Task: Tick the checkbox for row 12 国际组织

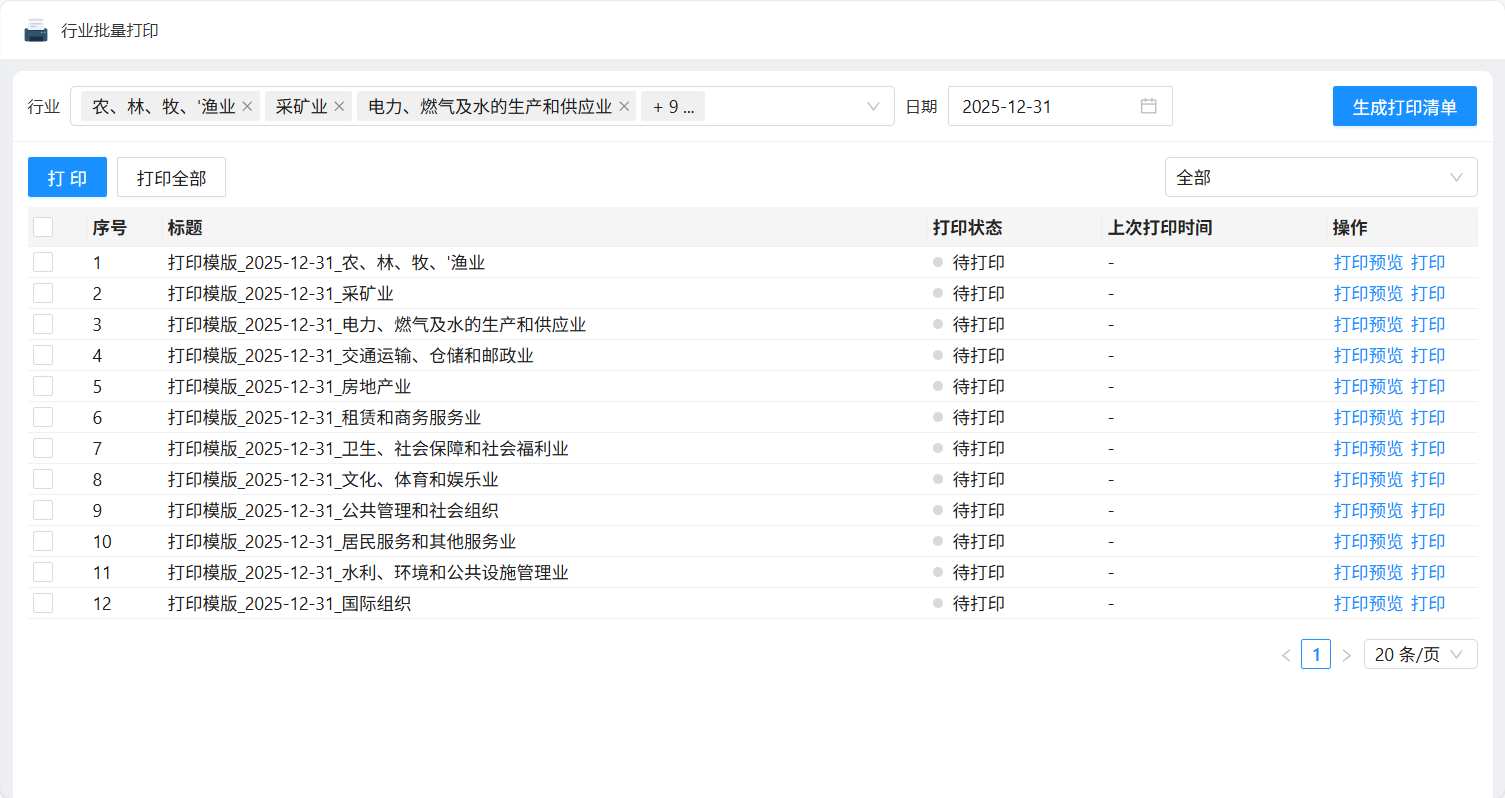Action: (x=43, y=603)
